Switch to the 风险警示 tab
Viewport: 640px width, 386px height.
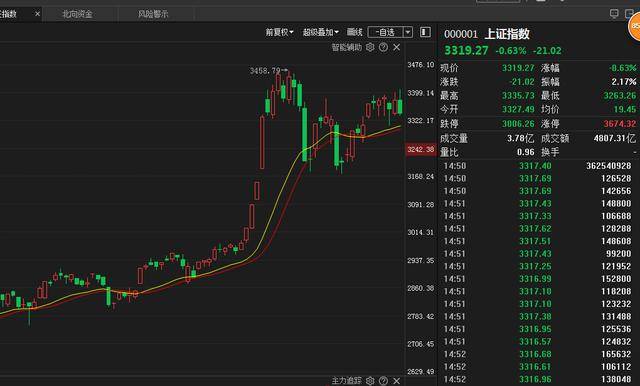[153, 14]
